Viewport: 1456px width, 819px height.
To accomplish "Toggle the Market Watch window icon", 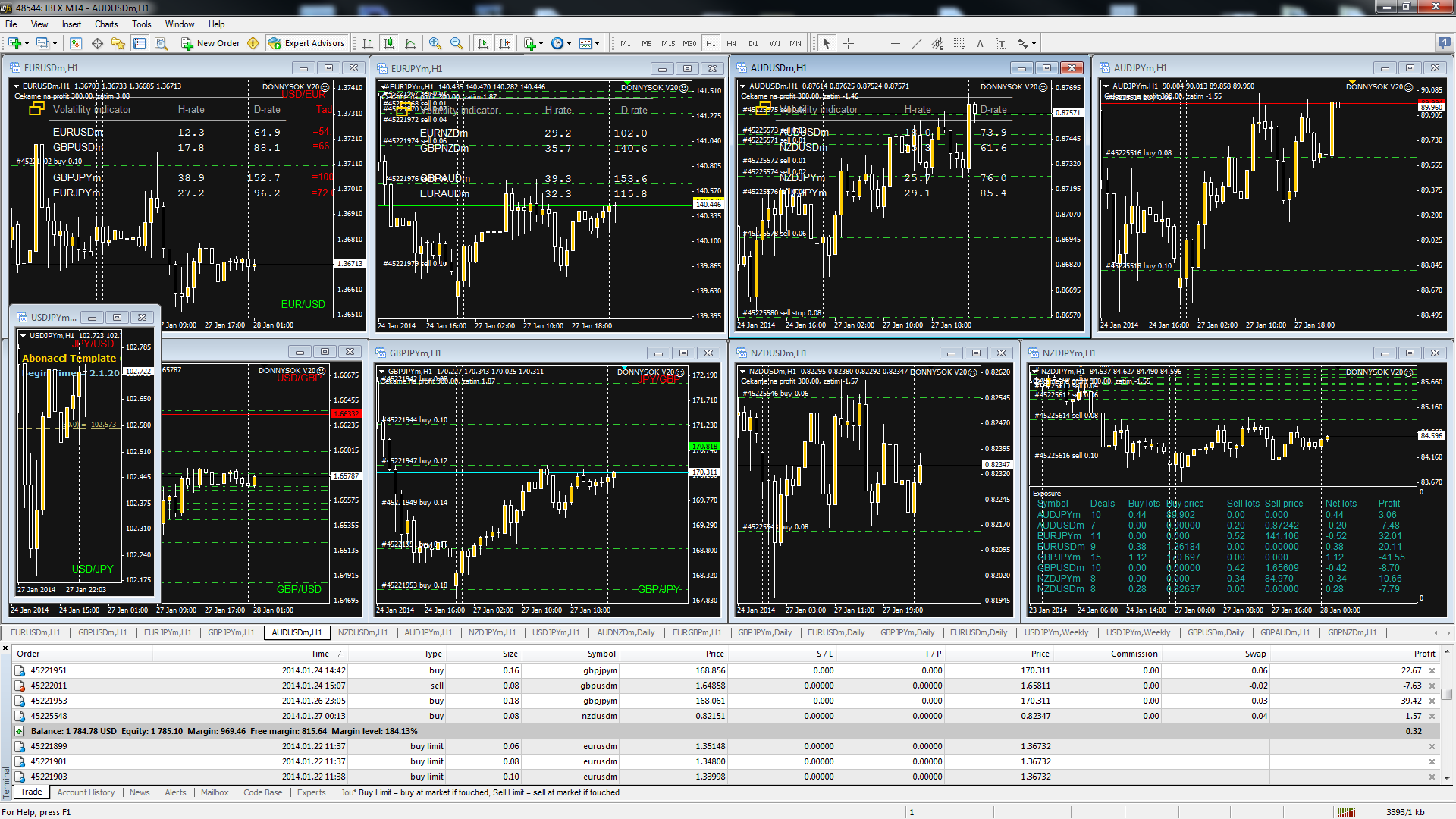I will click(75, 43).
